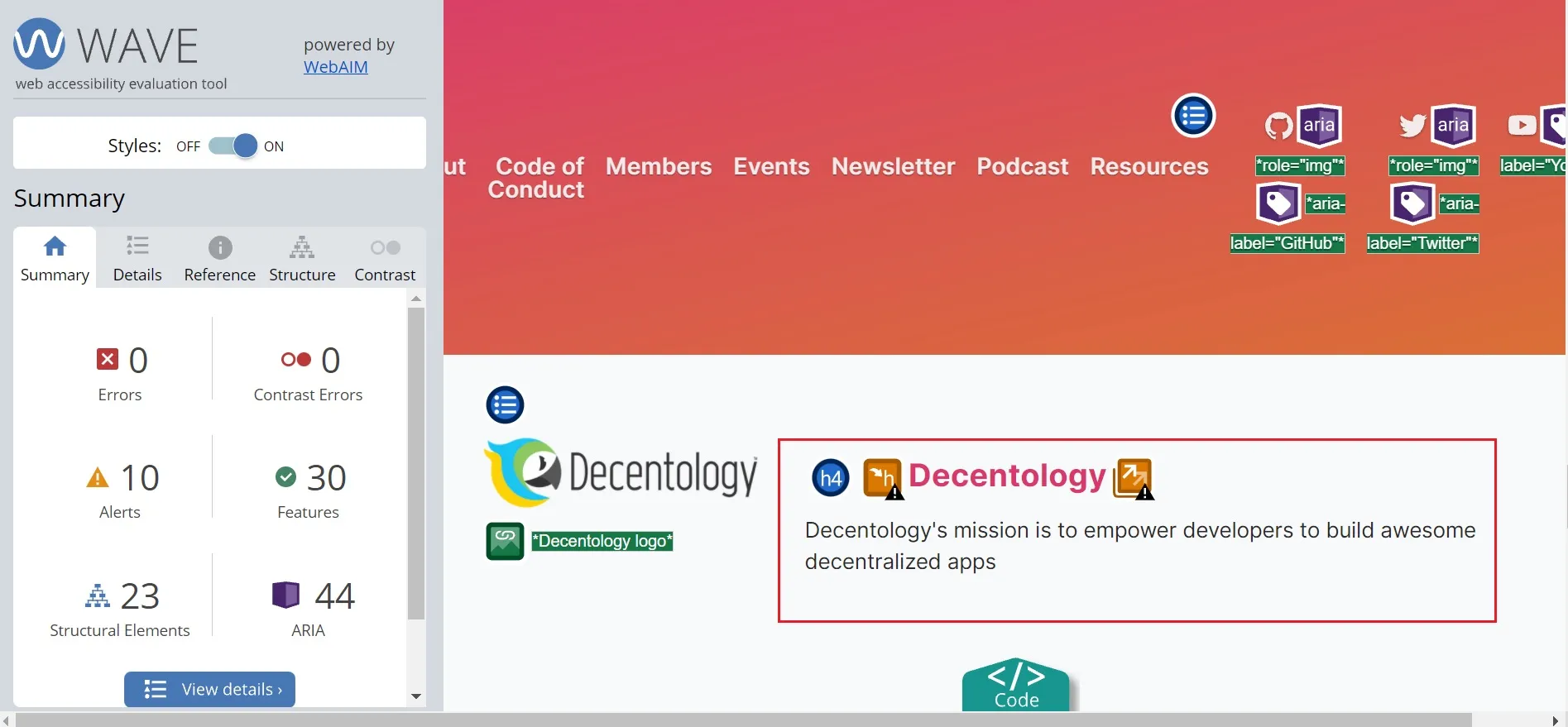
Task: Switch to the Contrast tab
Action: pyautogui.click(x=385, y=258)
